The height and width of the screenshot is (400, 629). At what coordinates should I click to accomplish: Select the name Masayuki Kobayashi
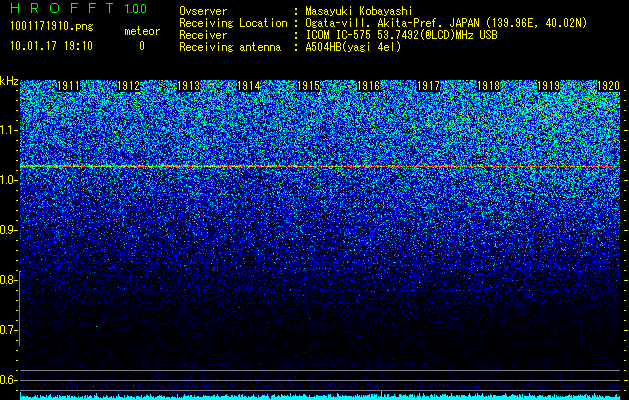point(359,11)
